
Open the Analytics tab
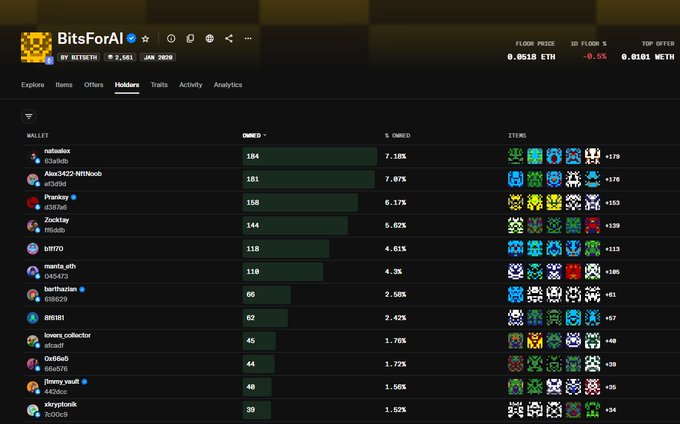(x=228, y=85)
